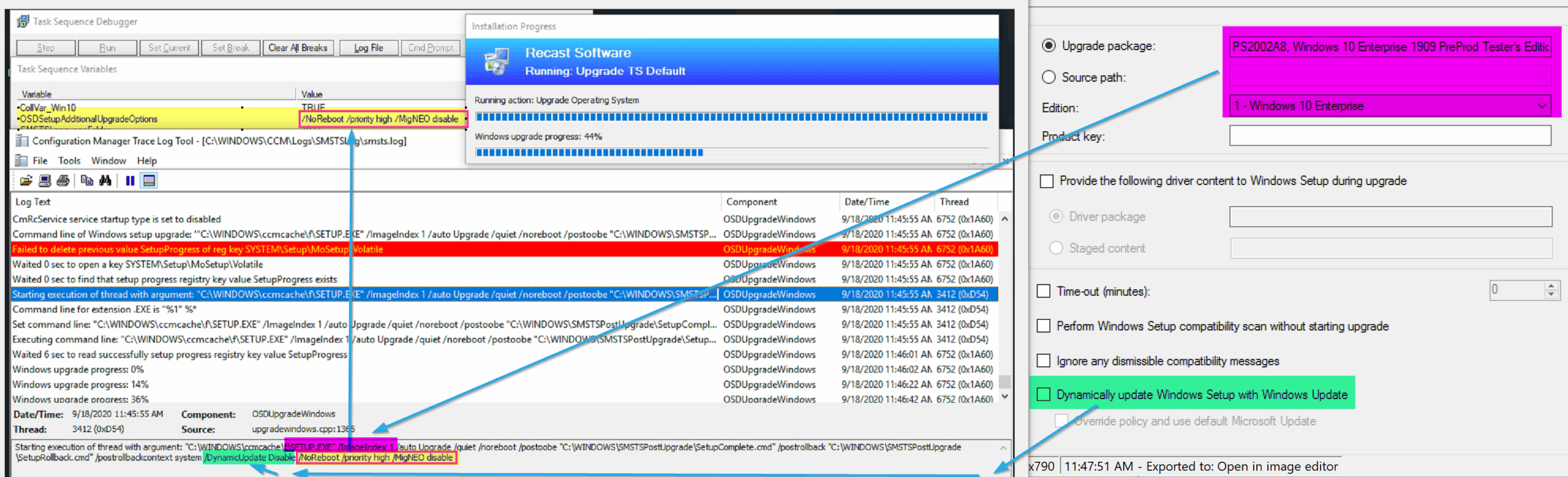Open the File menu in CMTrace
Screen dimensions: 1568x477
[x=40, y=161]
